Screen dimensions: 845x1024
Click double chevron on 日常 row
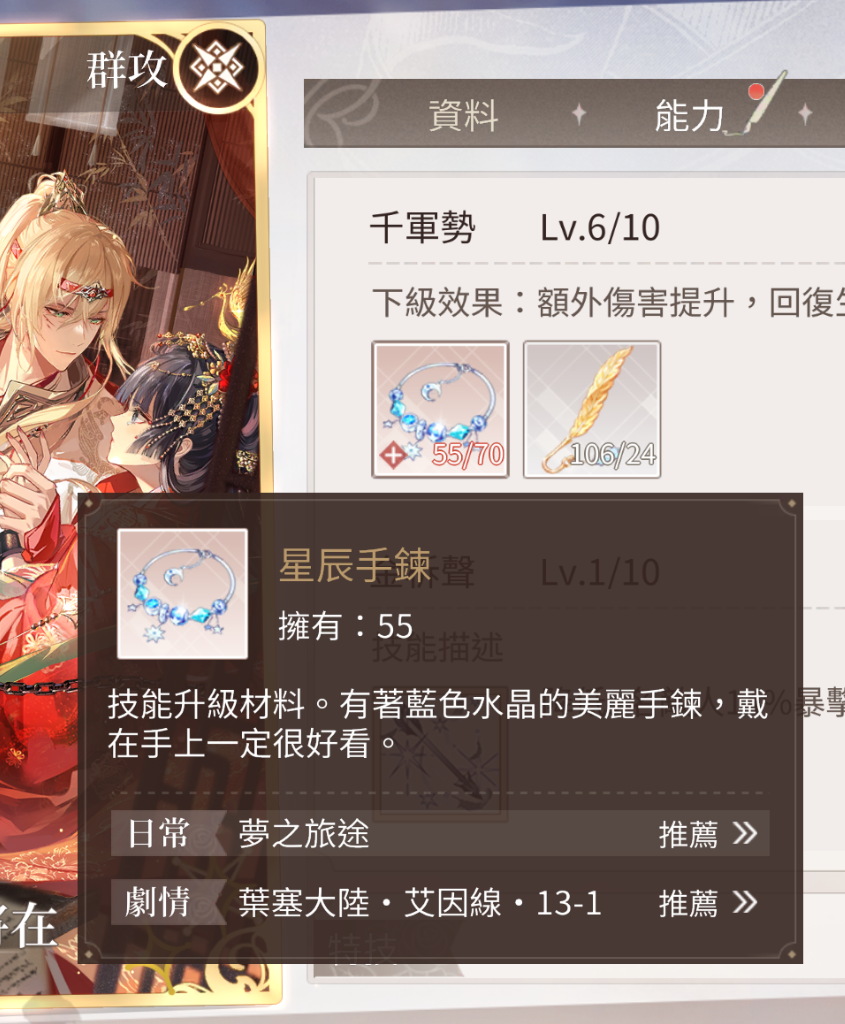pos(745,833)
